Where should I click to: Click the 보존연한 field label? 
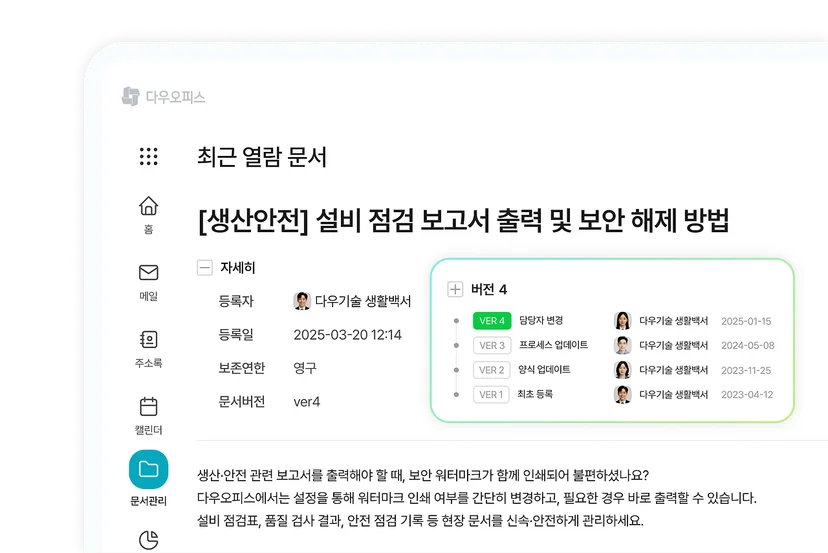[242, 368]
